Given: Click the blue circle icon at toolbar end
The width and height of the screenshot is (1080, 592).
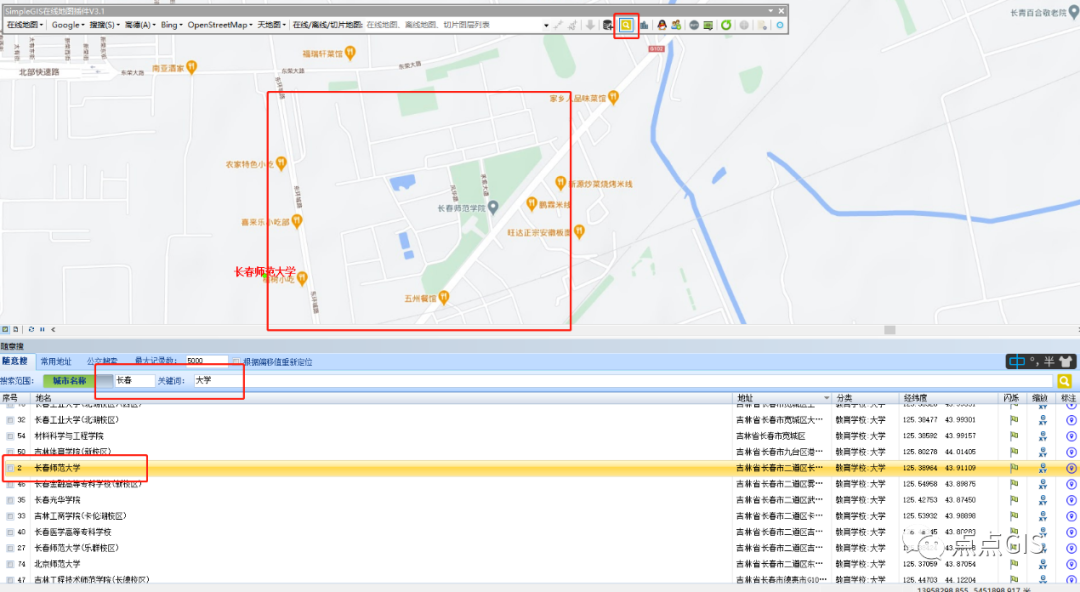Looking at the screenshot, I should (x=780, y=25).
